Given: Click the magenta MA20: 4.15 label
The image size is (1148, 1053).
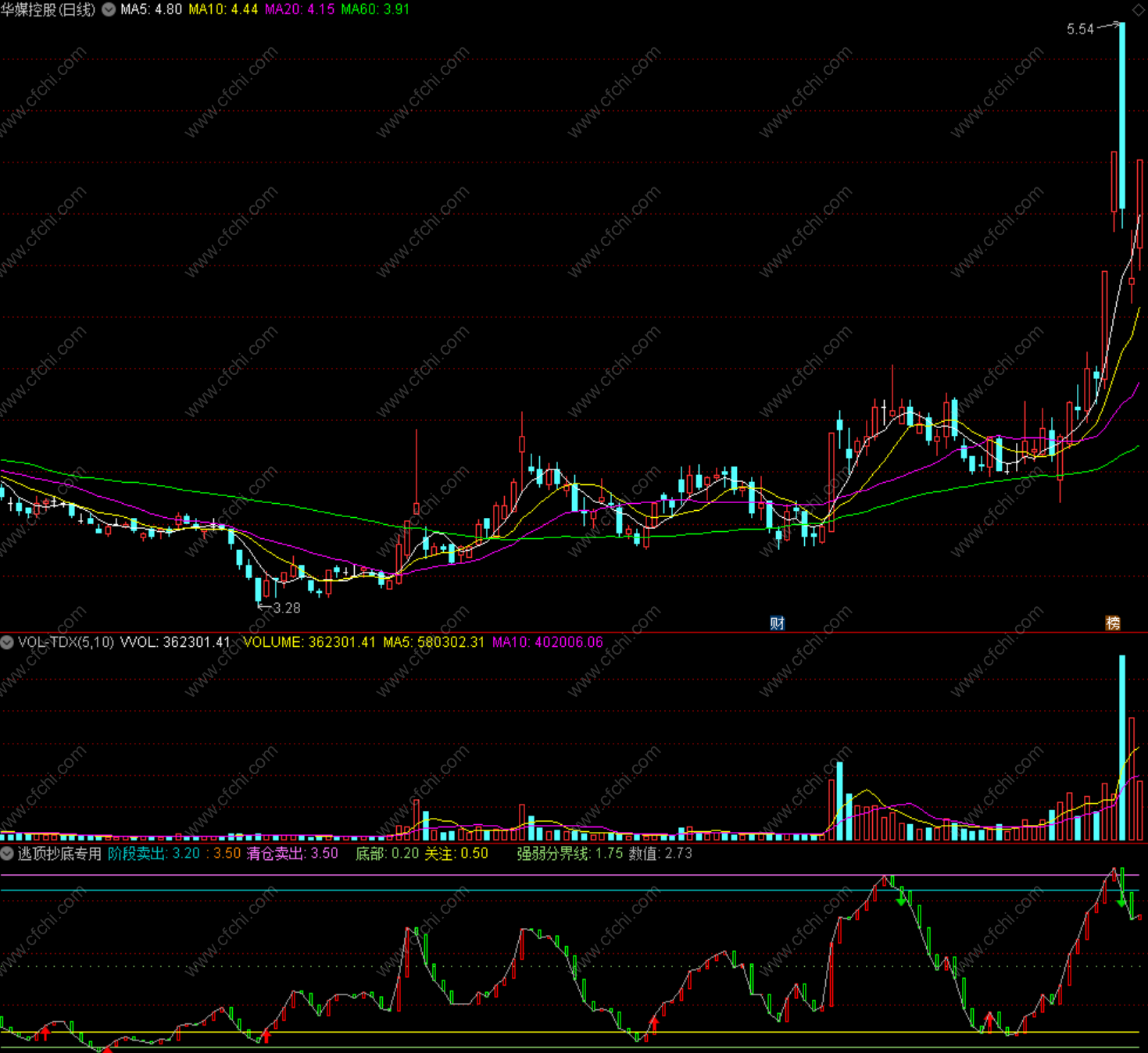Looking at the screenshot, I should 300,10.
